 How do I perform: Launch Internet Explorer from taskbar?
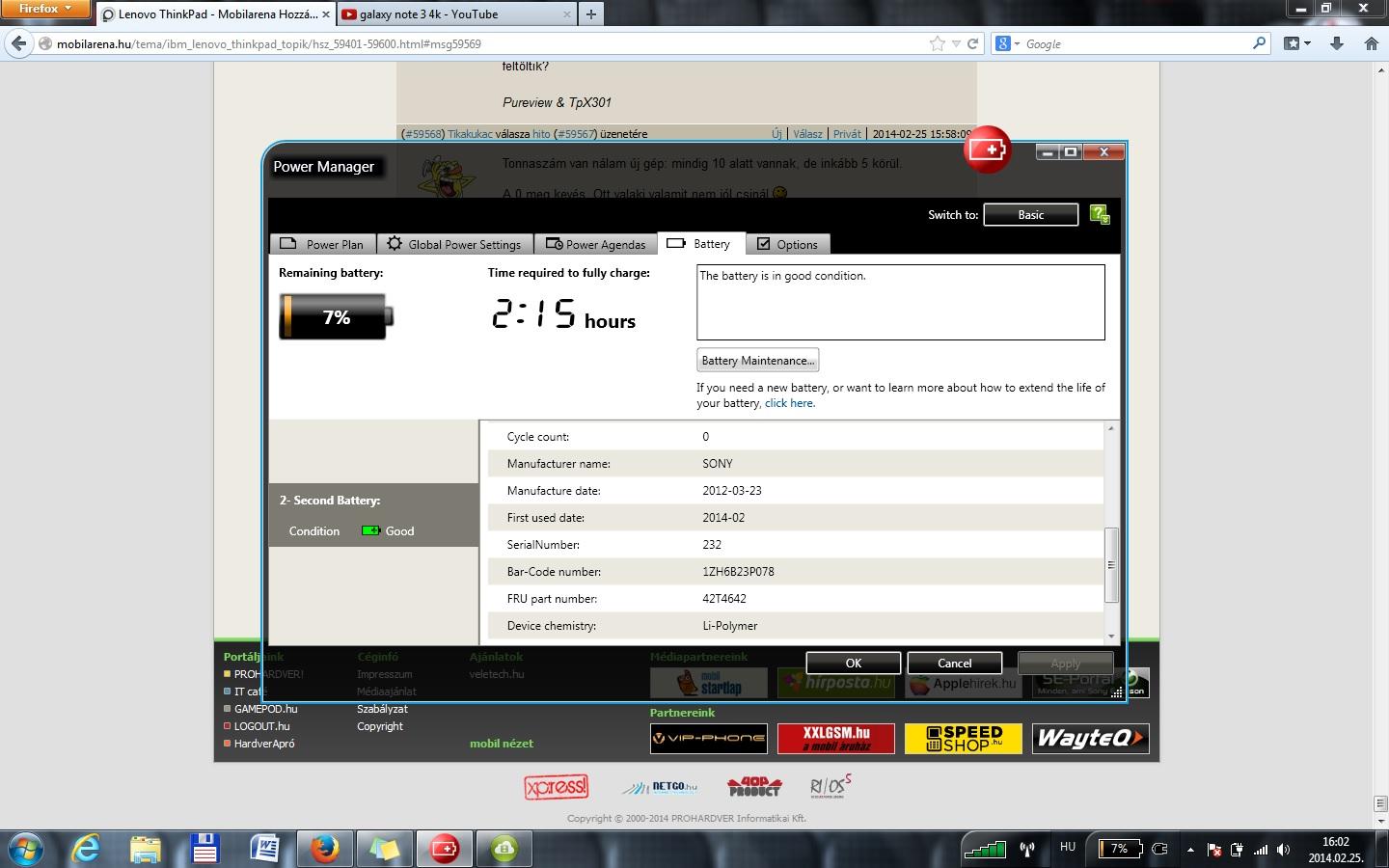[x=87, y=849]
